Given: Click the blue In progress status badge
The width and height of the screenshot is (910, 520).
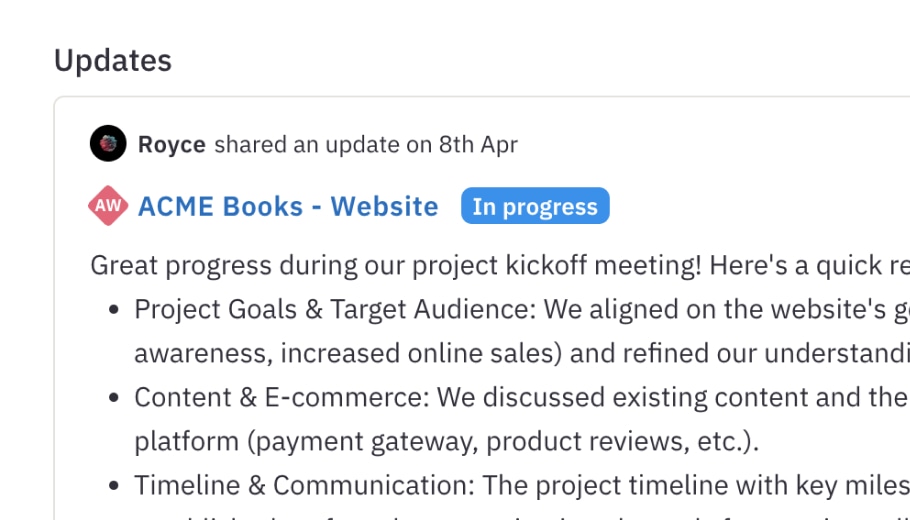Looking at the screenshot, I should tap(535, 206).
